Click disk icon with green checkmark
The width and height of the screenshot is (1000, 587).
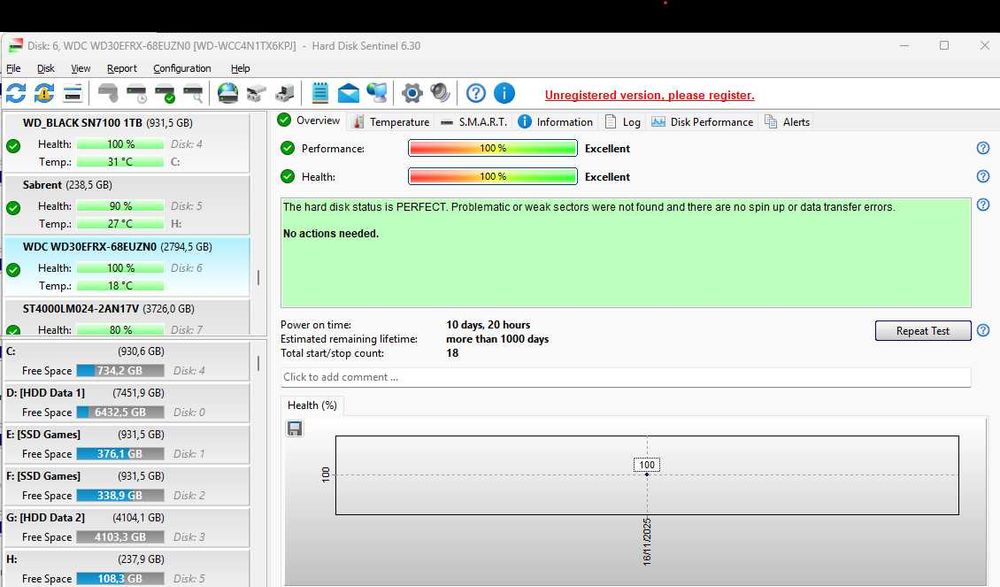point(165,94)
